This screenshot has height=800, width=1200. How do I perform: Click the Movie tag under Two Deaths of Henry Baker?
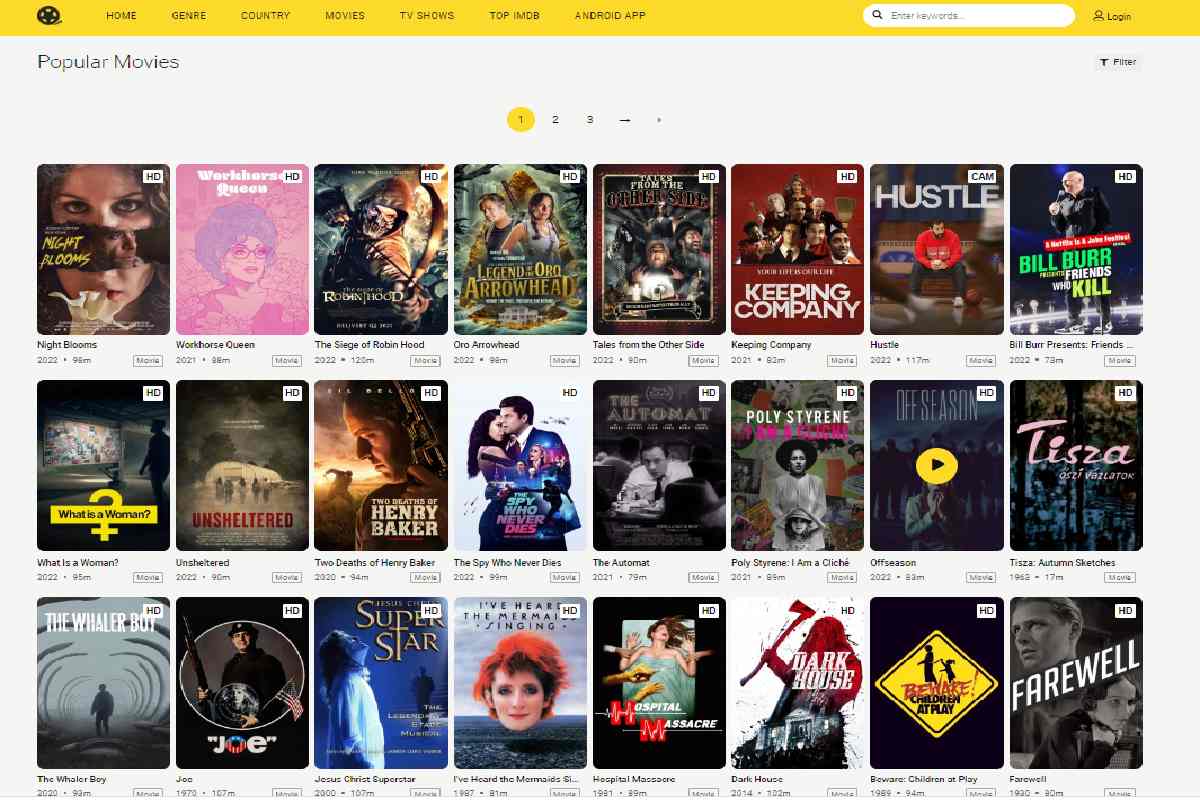pyautogui.click(x=426, y=578)
